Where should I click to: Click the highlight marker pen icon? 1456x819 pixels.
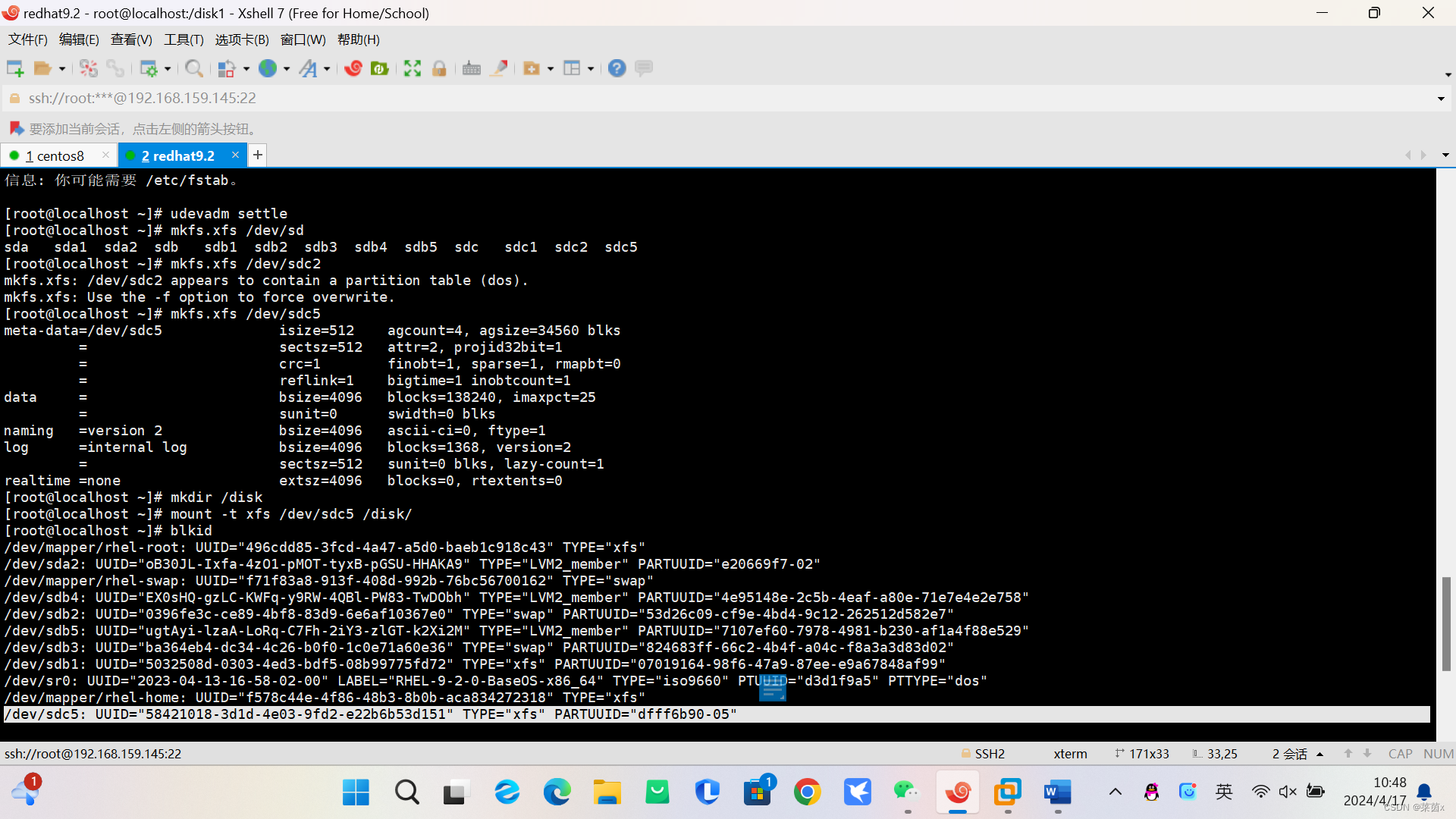click(x=499, y=68)
